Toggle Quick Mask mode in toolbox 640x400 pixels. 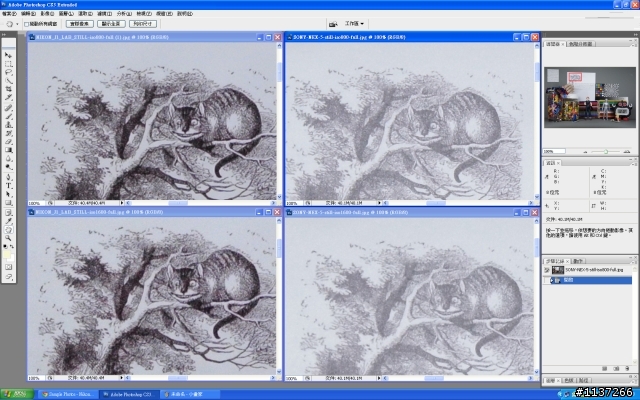8,267
